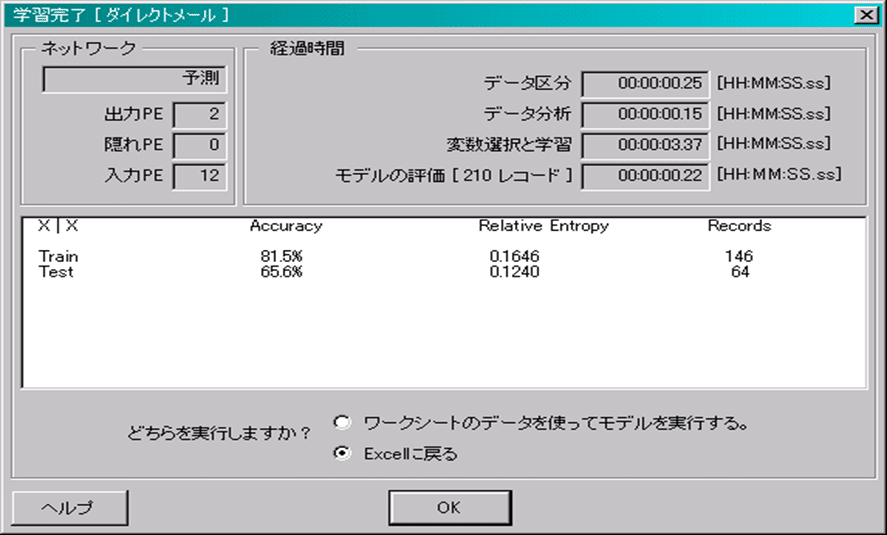Click the Relative Entropy column header
Viewport: 887px width, 535px height.
[544, 226]
